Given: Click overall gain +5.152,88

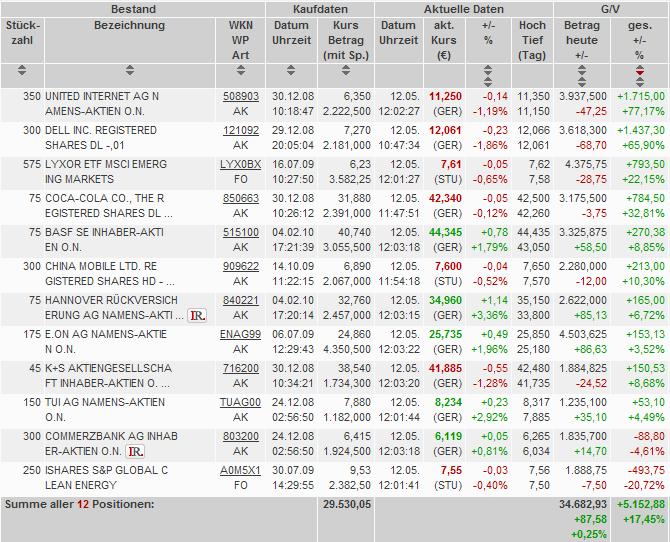Looking at the screenshot, I should pyautogui.click(x=641, y=504).
